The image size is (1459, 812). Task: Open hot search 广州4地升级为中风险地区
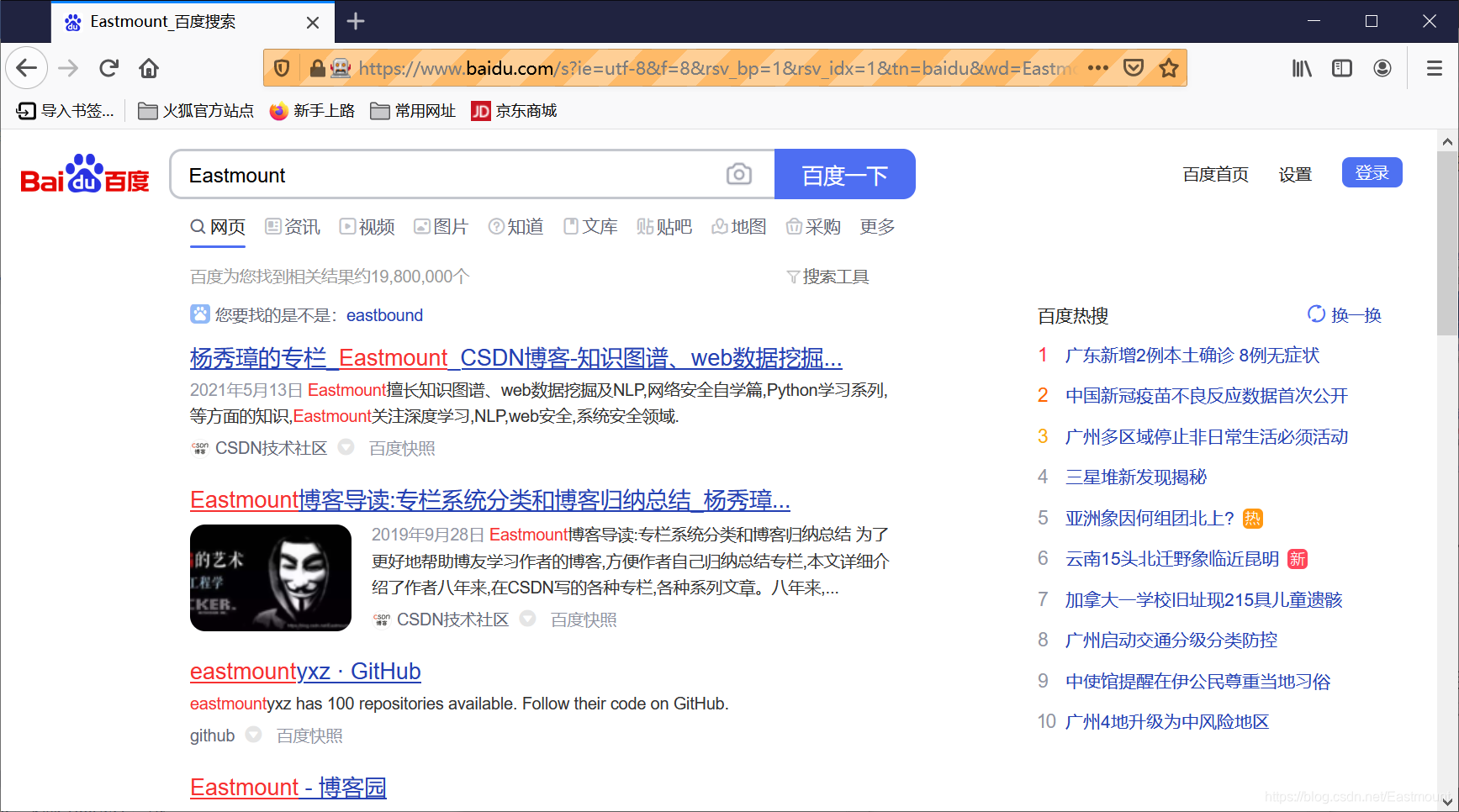point(1166,722)
